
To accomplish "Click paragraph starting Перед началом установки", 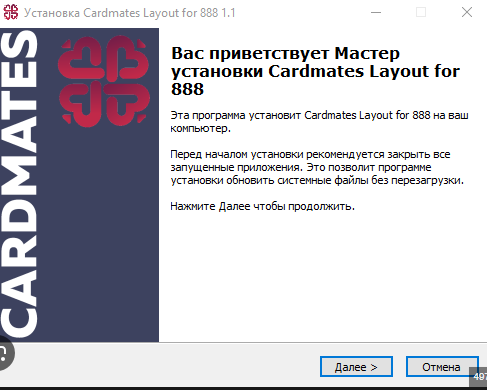I will tap(317, 167).
